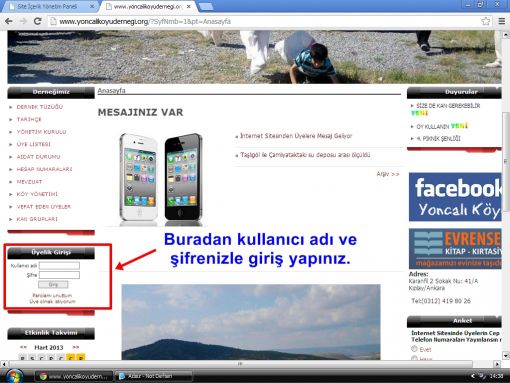Reload the page with refresh icon

coord(38,21)
